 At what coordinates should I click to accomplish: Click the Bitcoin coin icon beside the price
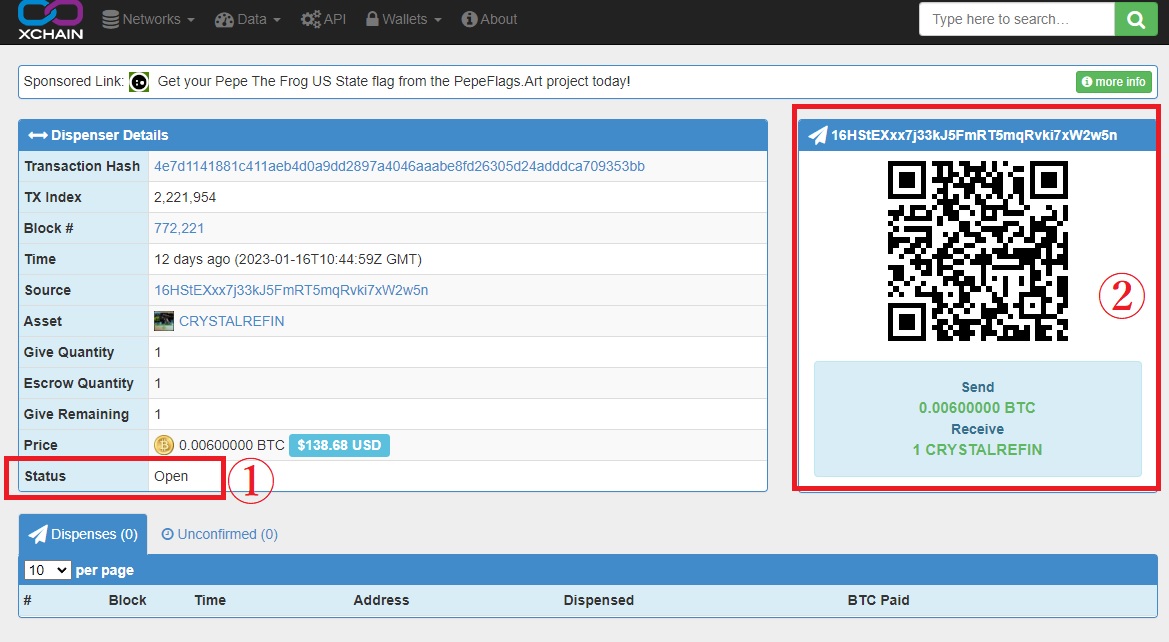pyautogui.click(x=163, y=445)
